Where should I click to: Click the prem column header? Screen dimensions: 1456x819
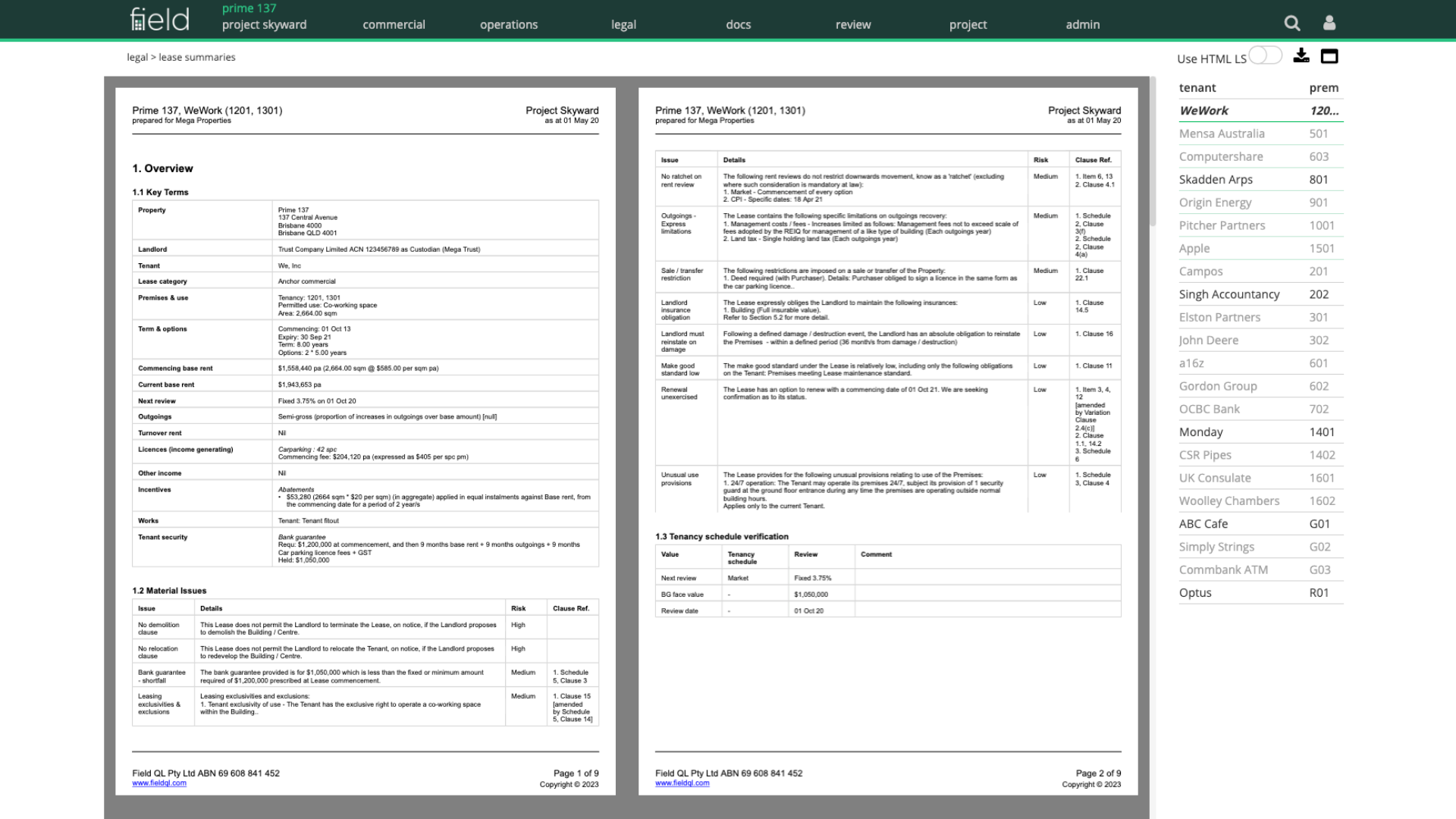[1323, 88]
